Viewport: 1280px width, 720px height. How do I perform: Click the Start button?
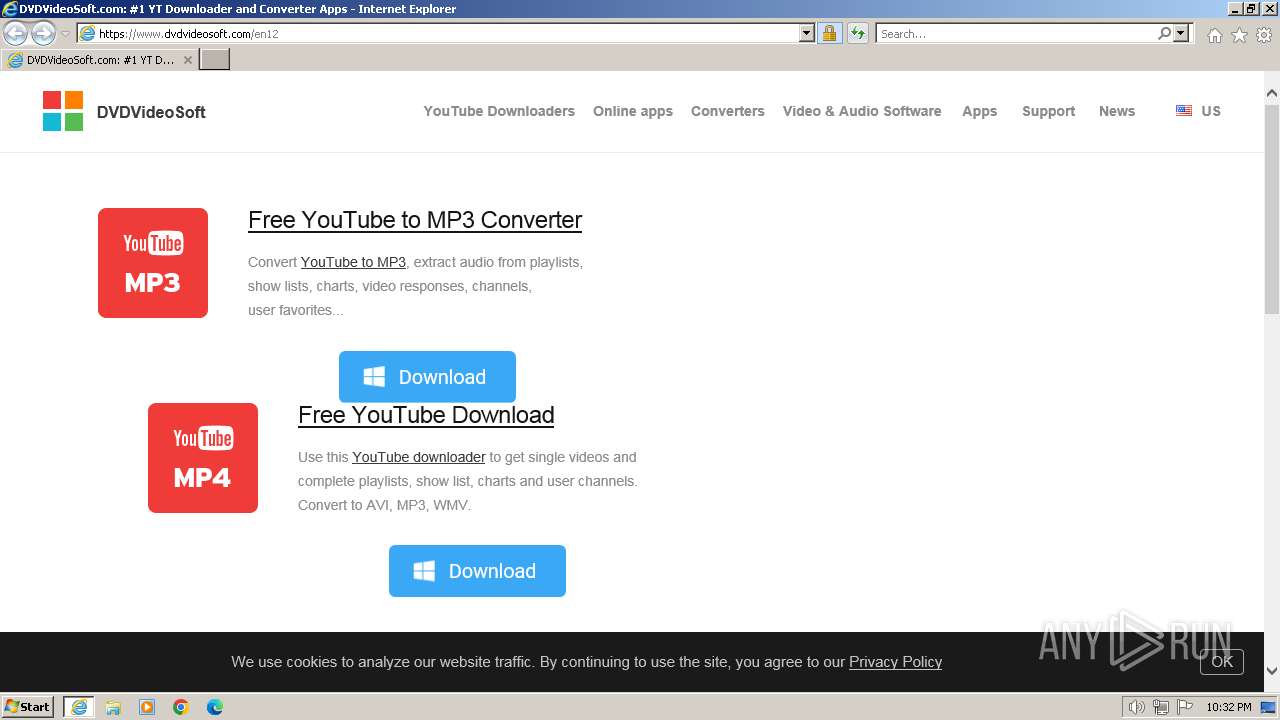(x=28, y=707)
